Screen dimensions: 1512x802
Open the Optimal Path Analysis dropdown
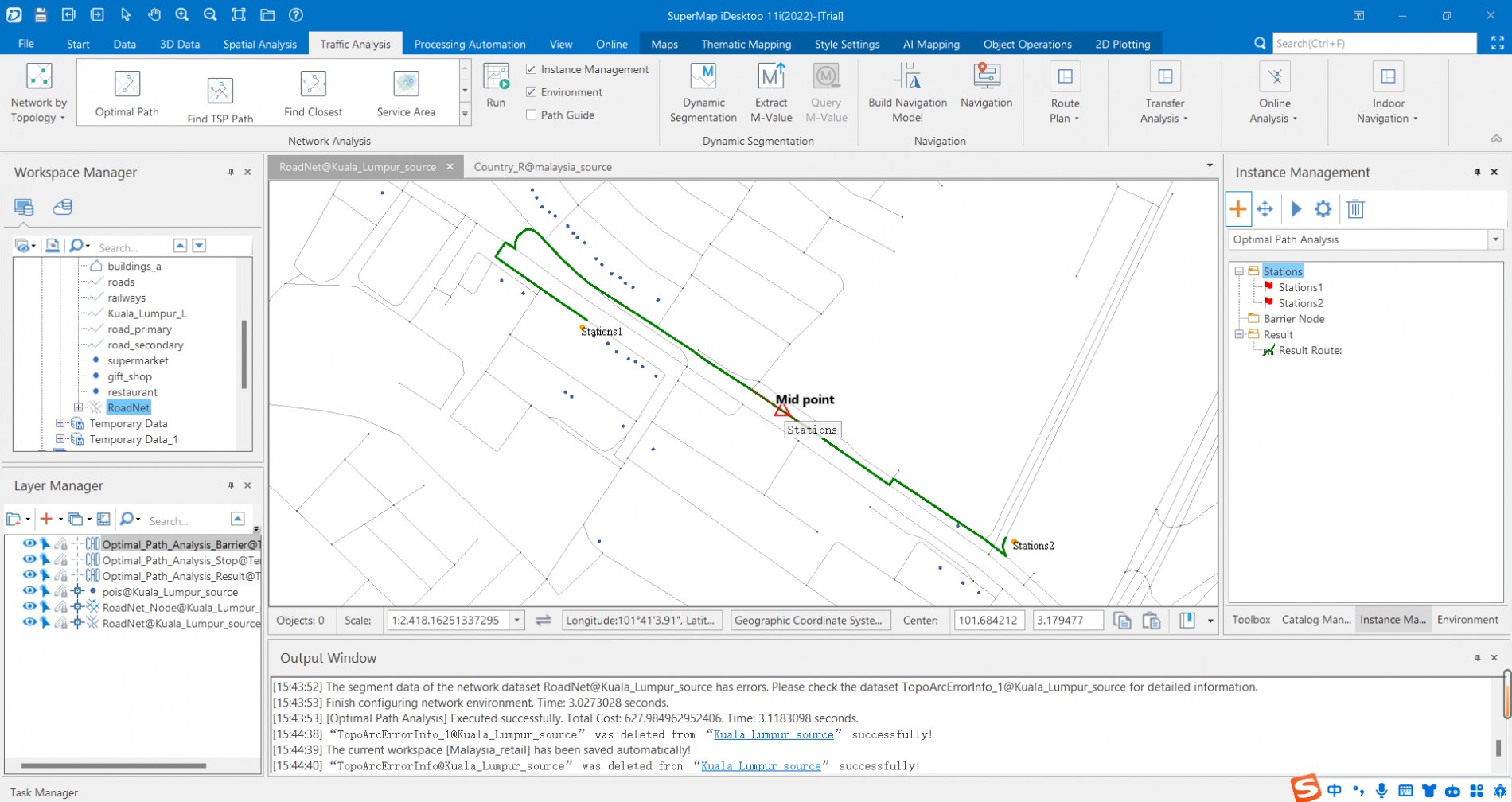click(x=1495, y=239)
